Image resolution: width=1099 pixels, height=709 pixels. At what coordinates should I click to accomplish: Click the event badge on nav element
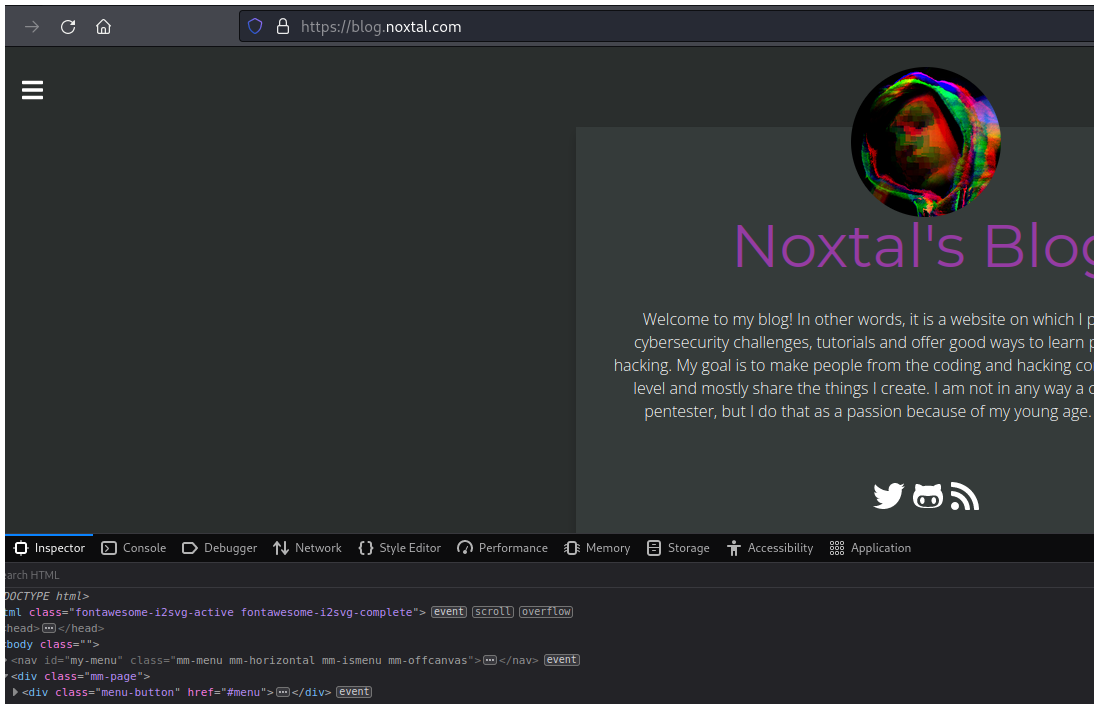click(562, 660)
